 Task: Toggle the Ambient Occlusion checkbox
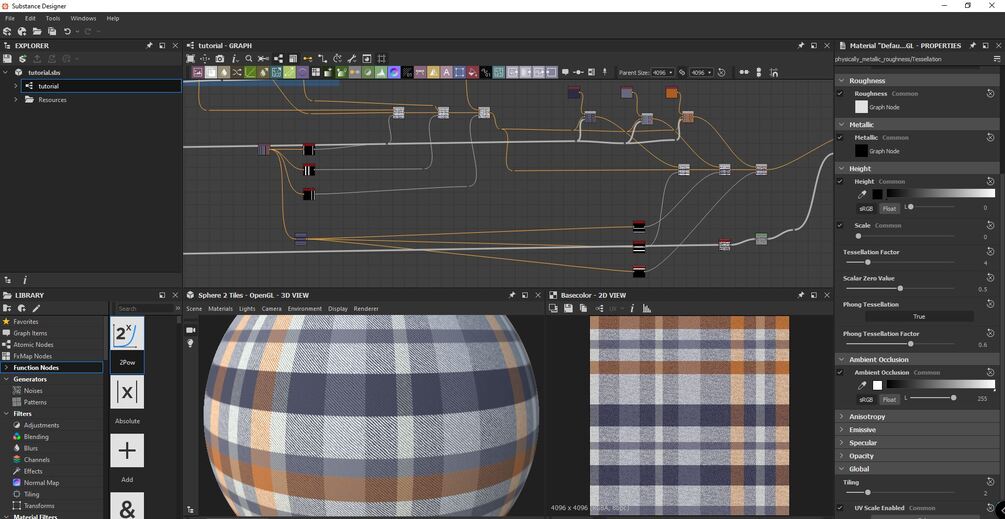pyautogui.click(x=840, y=372)
